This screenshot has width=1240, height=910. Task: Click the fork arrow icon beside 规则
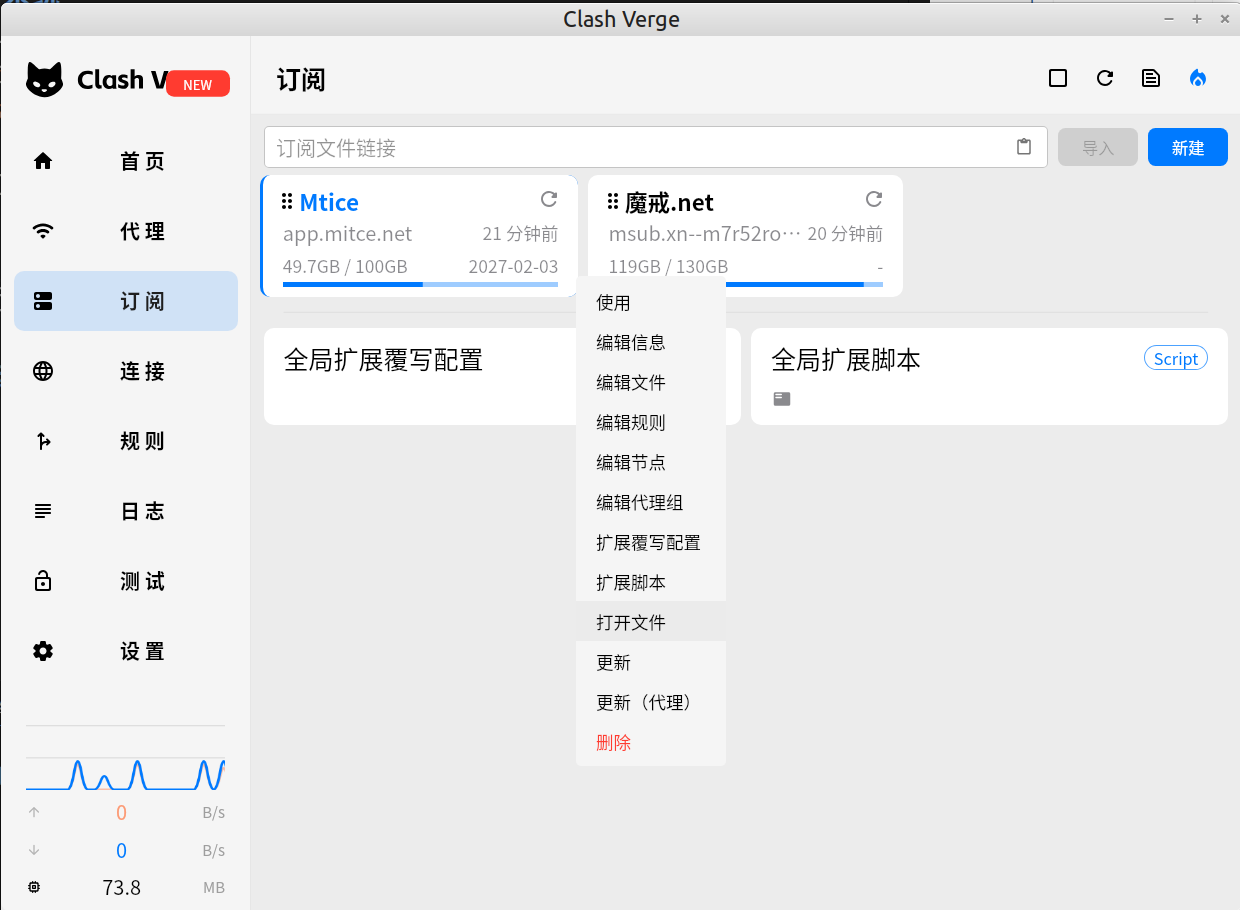(43, 441)
